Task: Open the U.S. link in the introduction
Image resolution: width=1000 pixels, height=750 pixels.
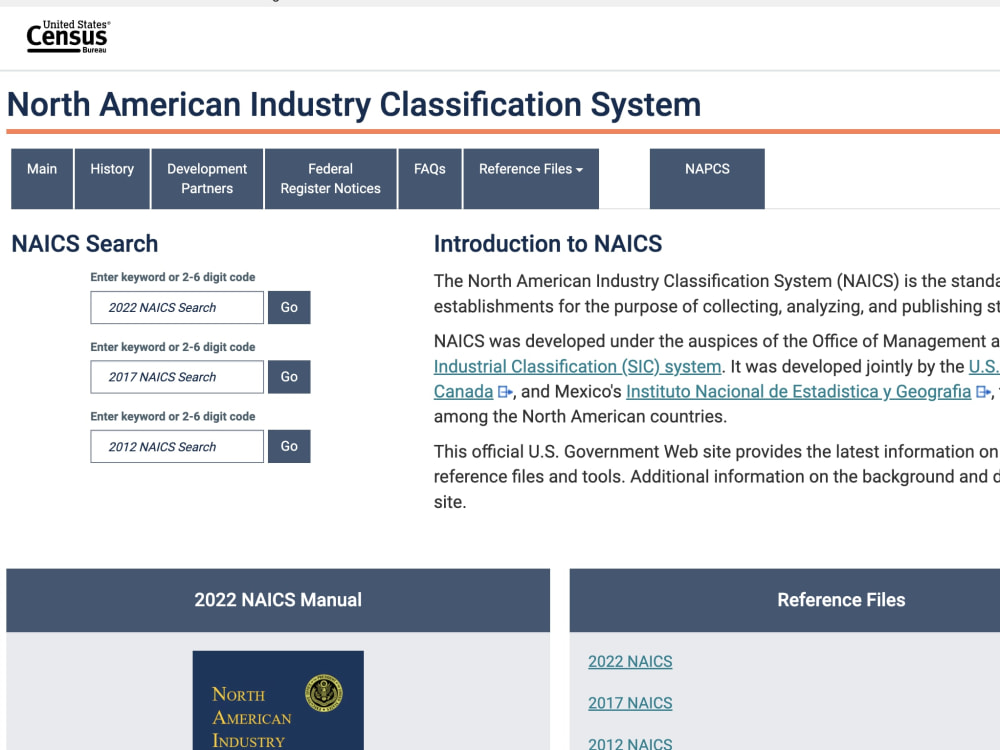Action: coord(984,367)
